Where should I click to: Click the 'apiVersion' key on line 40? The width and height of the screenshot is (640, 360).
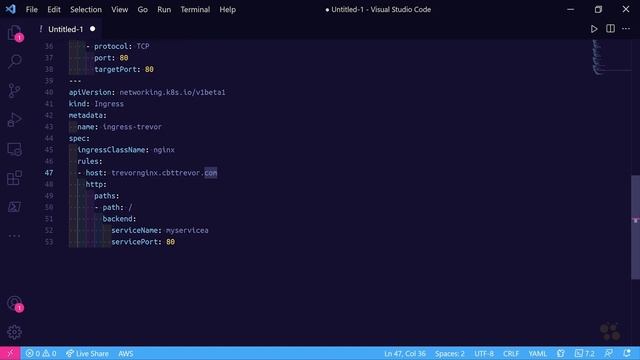[90, 92]
